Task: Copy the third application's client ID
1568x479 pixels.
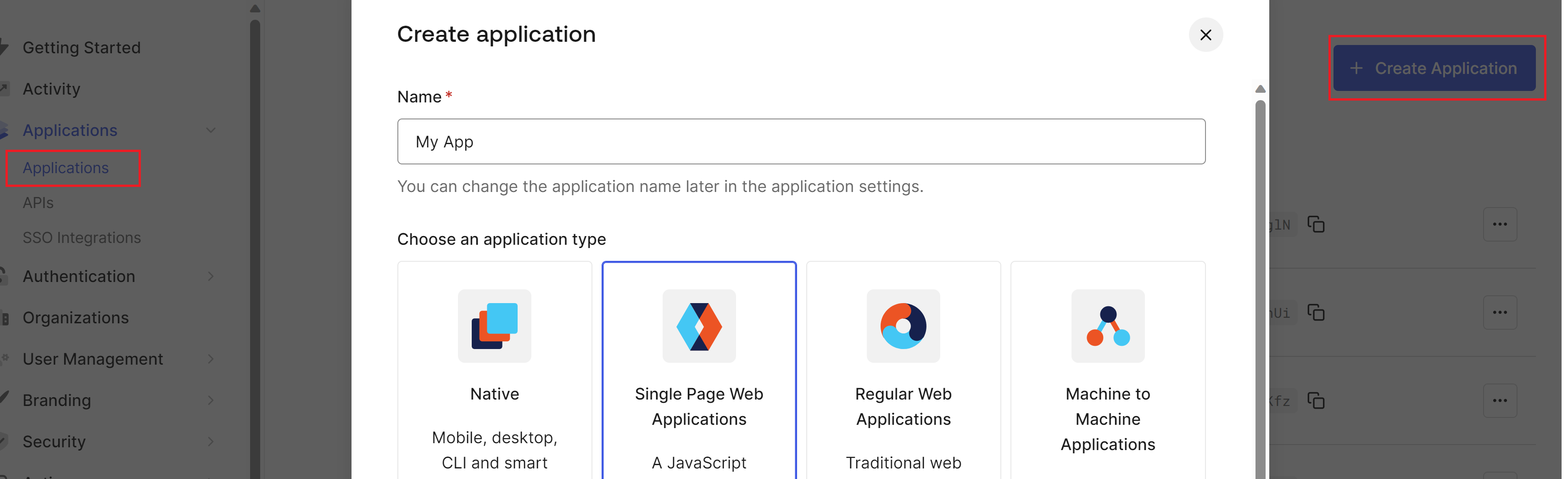Action: click(x=1316, y=400)
